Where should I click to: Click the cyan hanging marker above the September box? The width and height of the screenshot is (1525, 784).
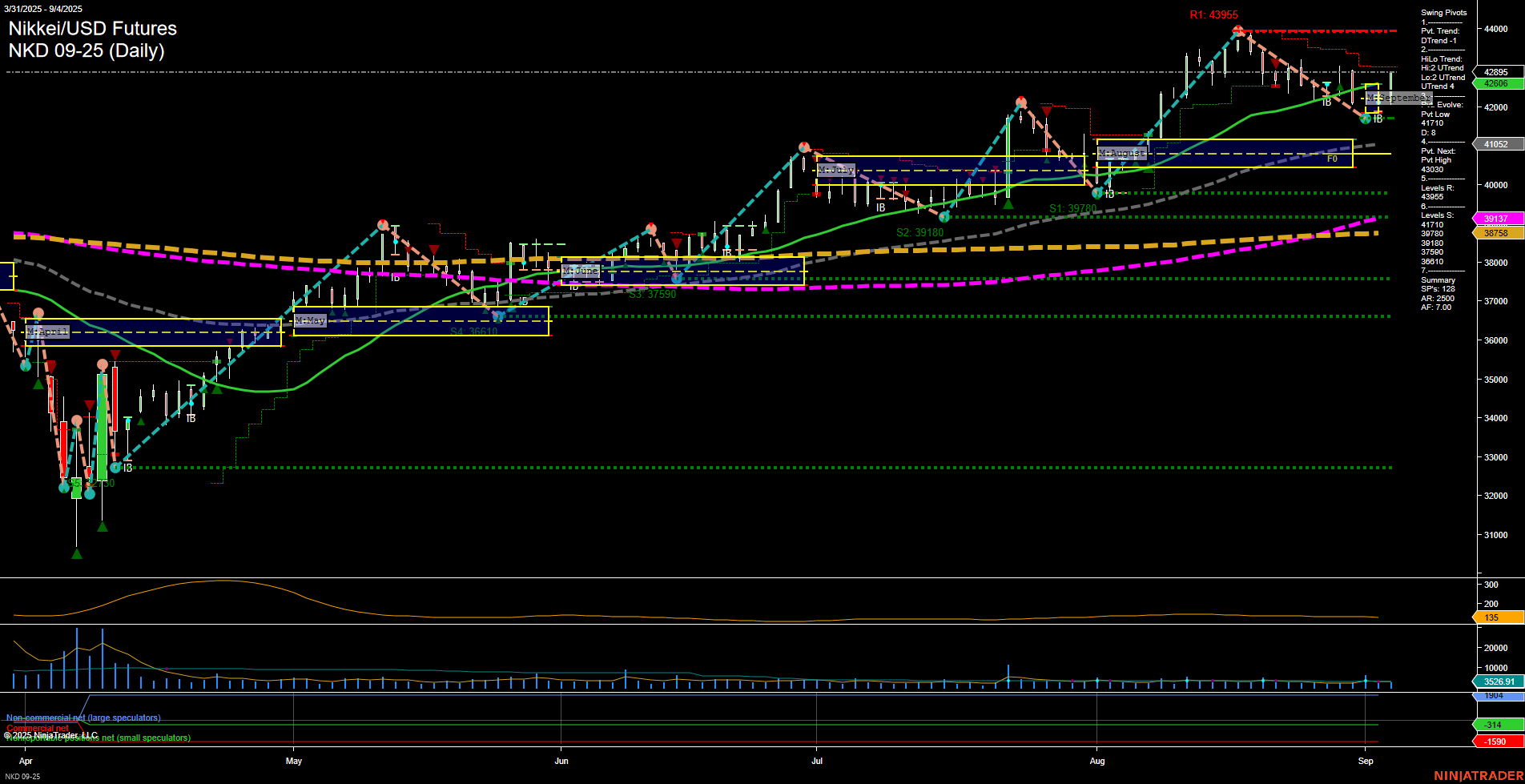1329,82
